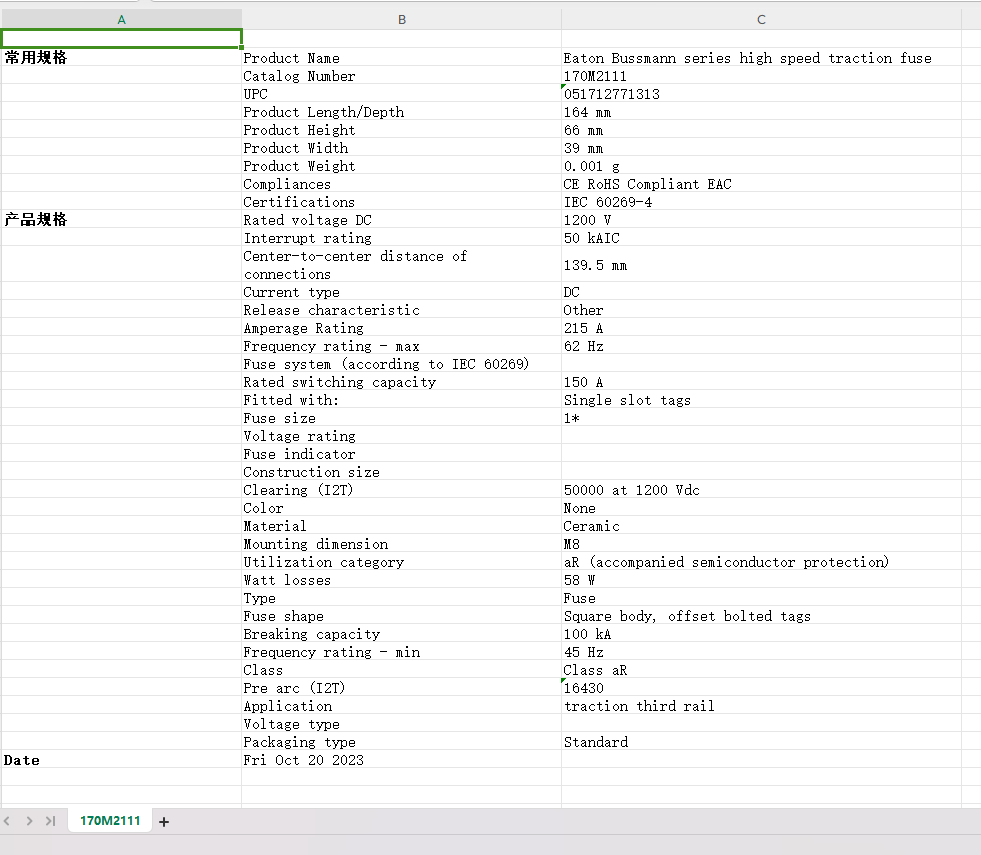Select the Date label cell
This screenshot has height=855, width=981.
click(x=121, y=760)
